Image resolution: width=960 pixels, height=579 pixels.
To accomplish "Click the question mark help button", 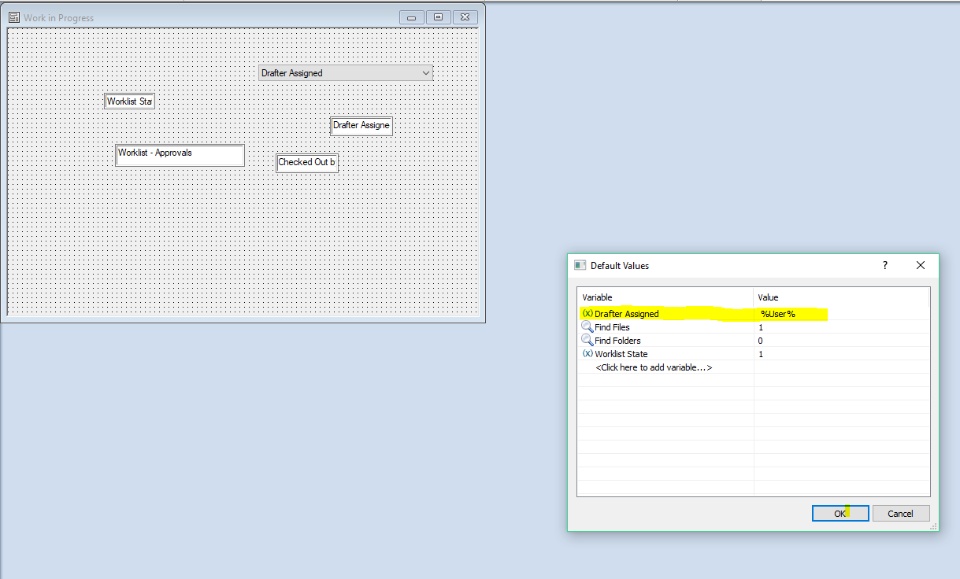I will pyautogui.click(x=885, y=265).
